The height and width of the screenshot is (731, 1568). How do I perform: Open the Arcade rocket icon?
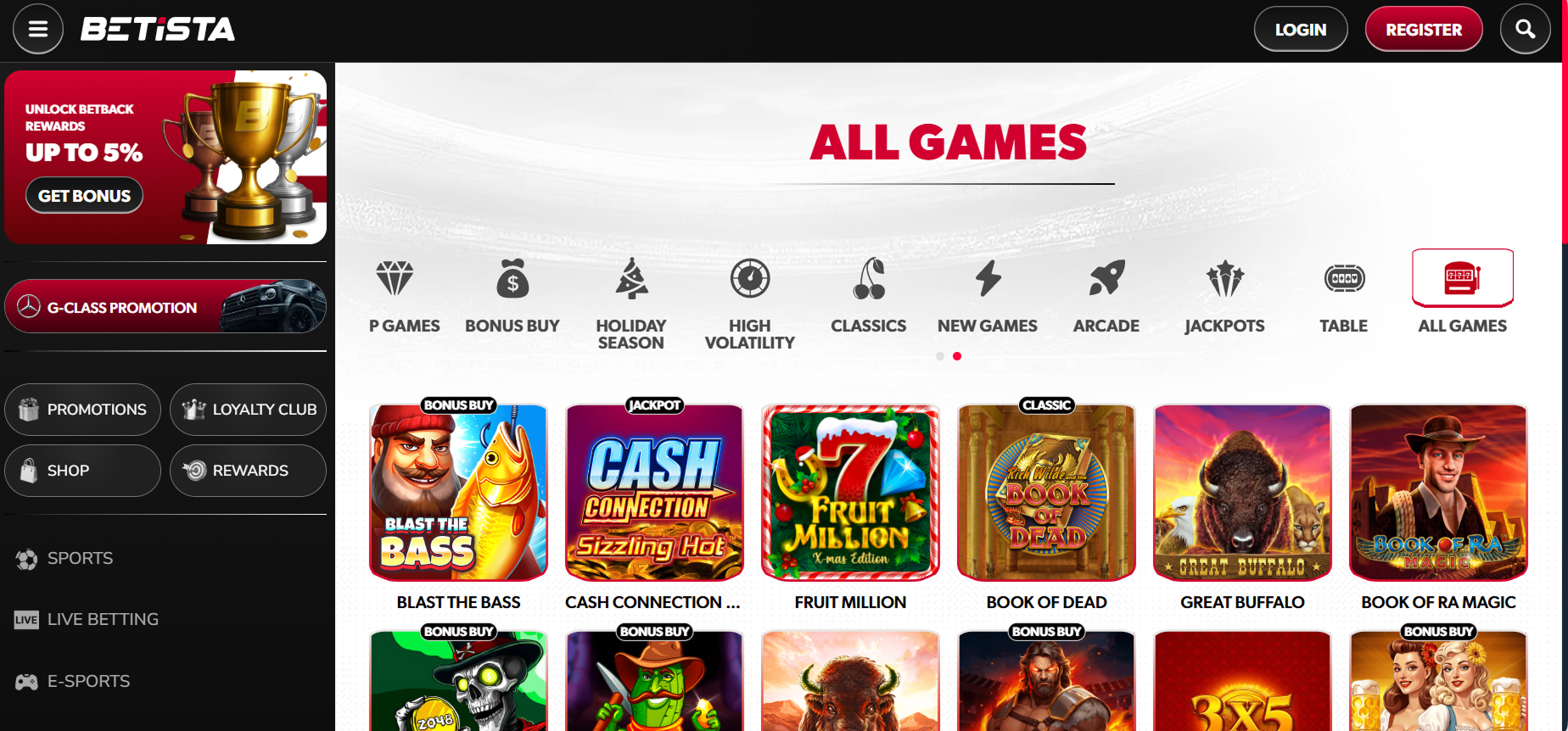(x=1106, y=278)
